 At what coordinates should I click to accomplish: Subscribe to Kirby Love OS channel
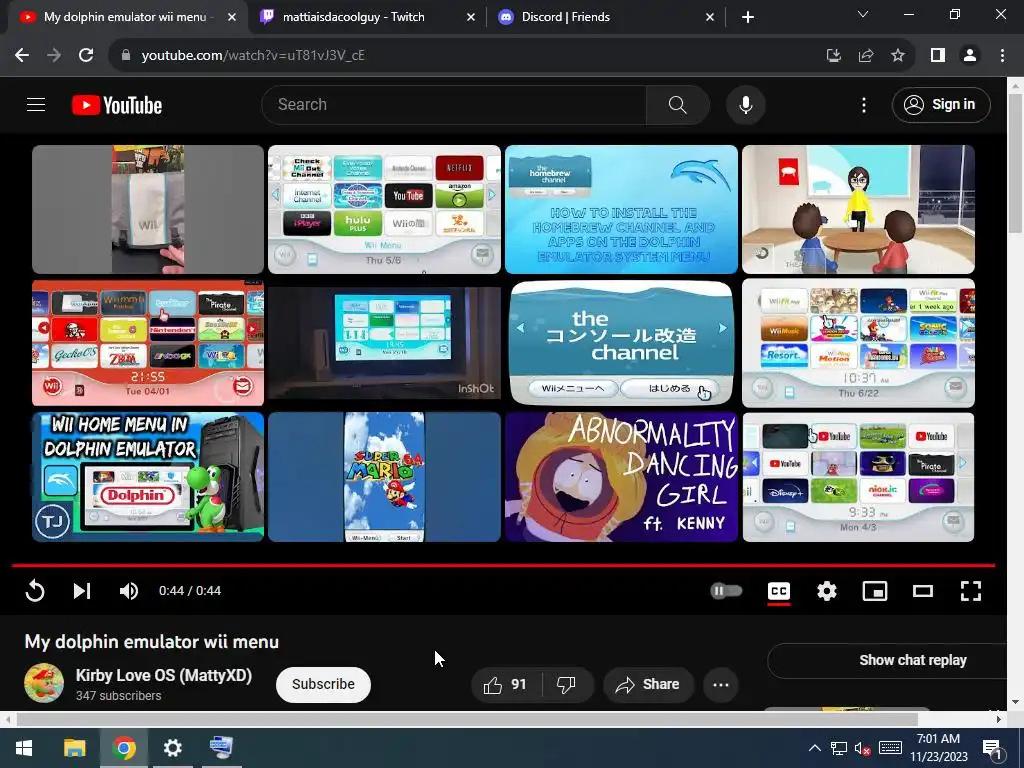pos(323,684)
